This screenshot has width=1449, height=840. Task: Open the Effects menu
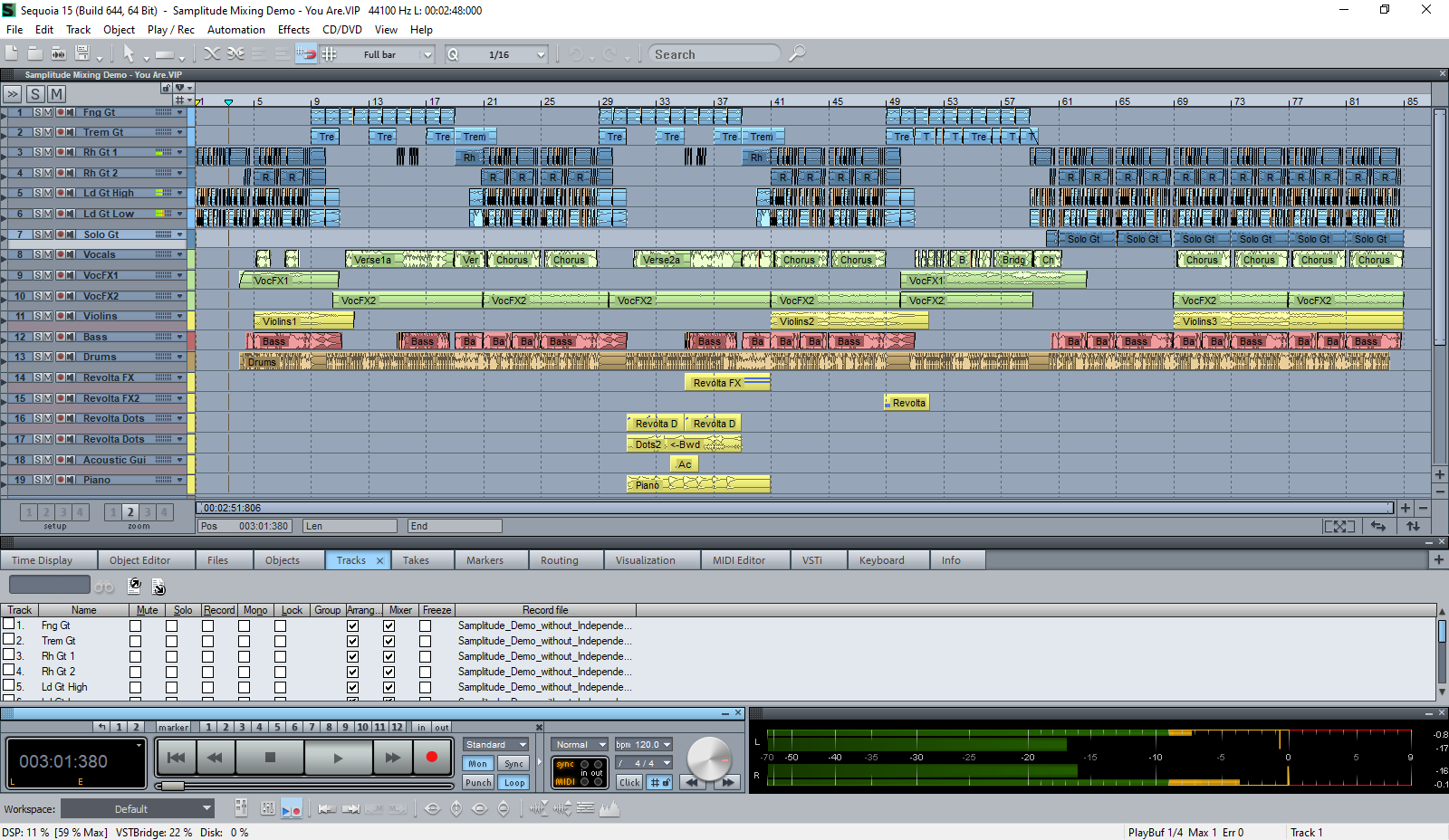(293, 29)
